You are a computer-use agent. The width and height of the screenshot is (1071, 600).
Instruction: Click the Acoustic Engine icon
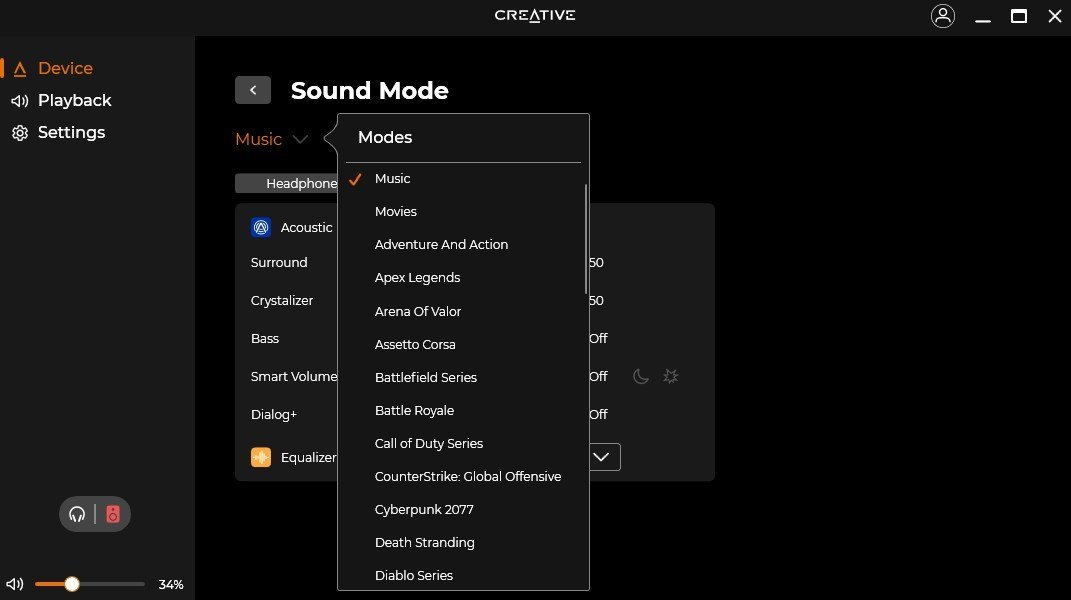point(261,227)
